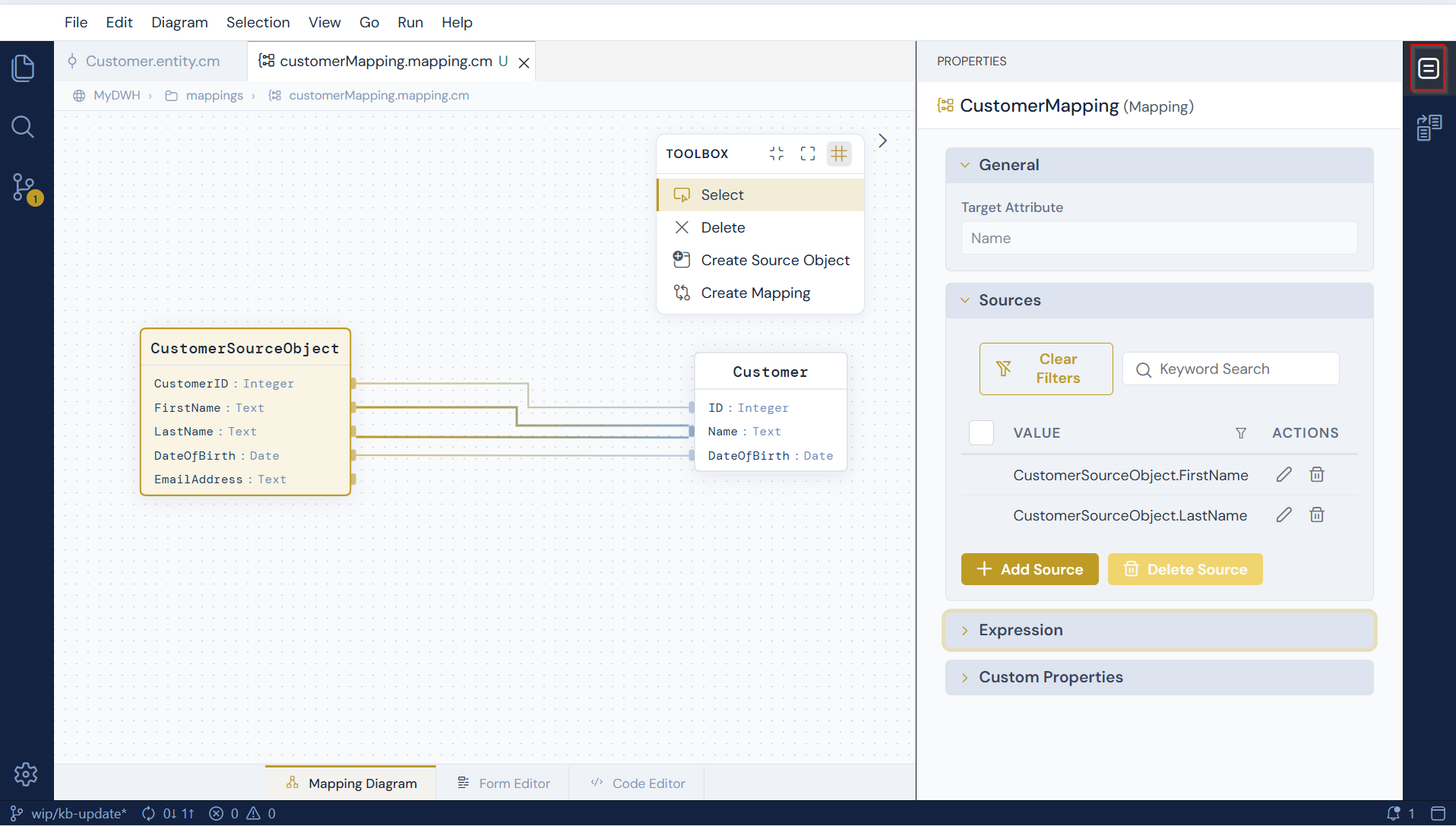
Task: Edit the CustomerSourceObject.LastName source
Action: click(1283, 515)
